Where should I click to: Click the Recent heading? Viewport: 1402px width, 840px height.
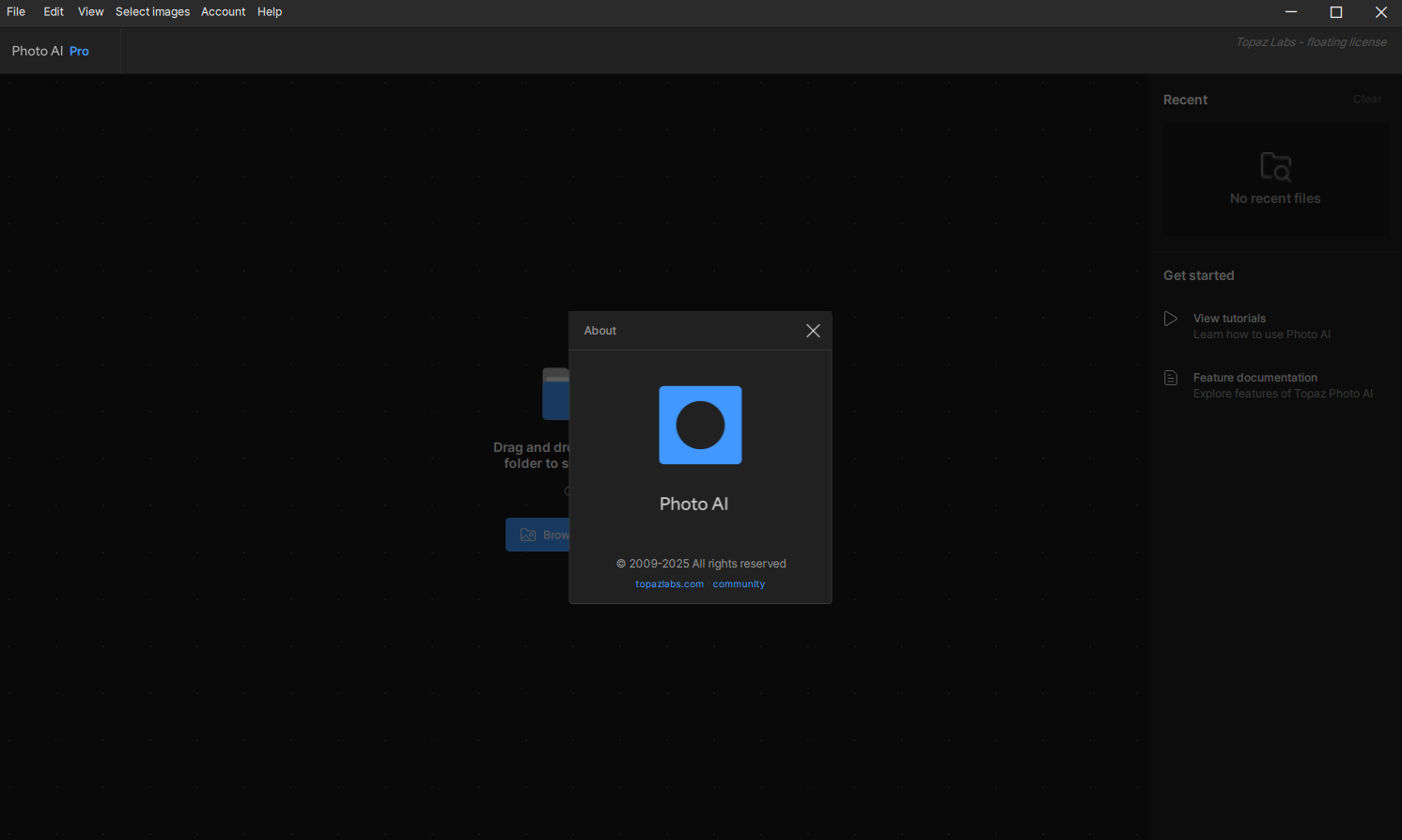[x=1185, y=100]
